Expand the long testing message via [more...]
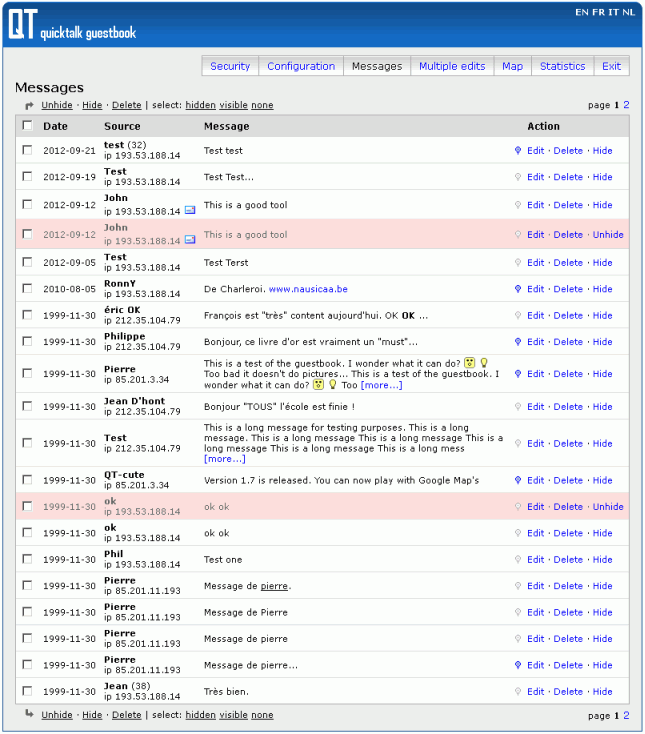Viewport: 645px width, 734px height. click(224, 459)
